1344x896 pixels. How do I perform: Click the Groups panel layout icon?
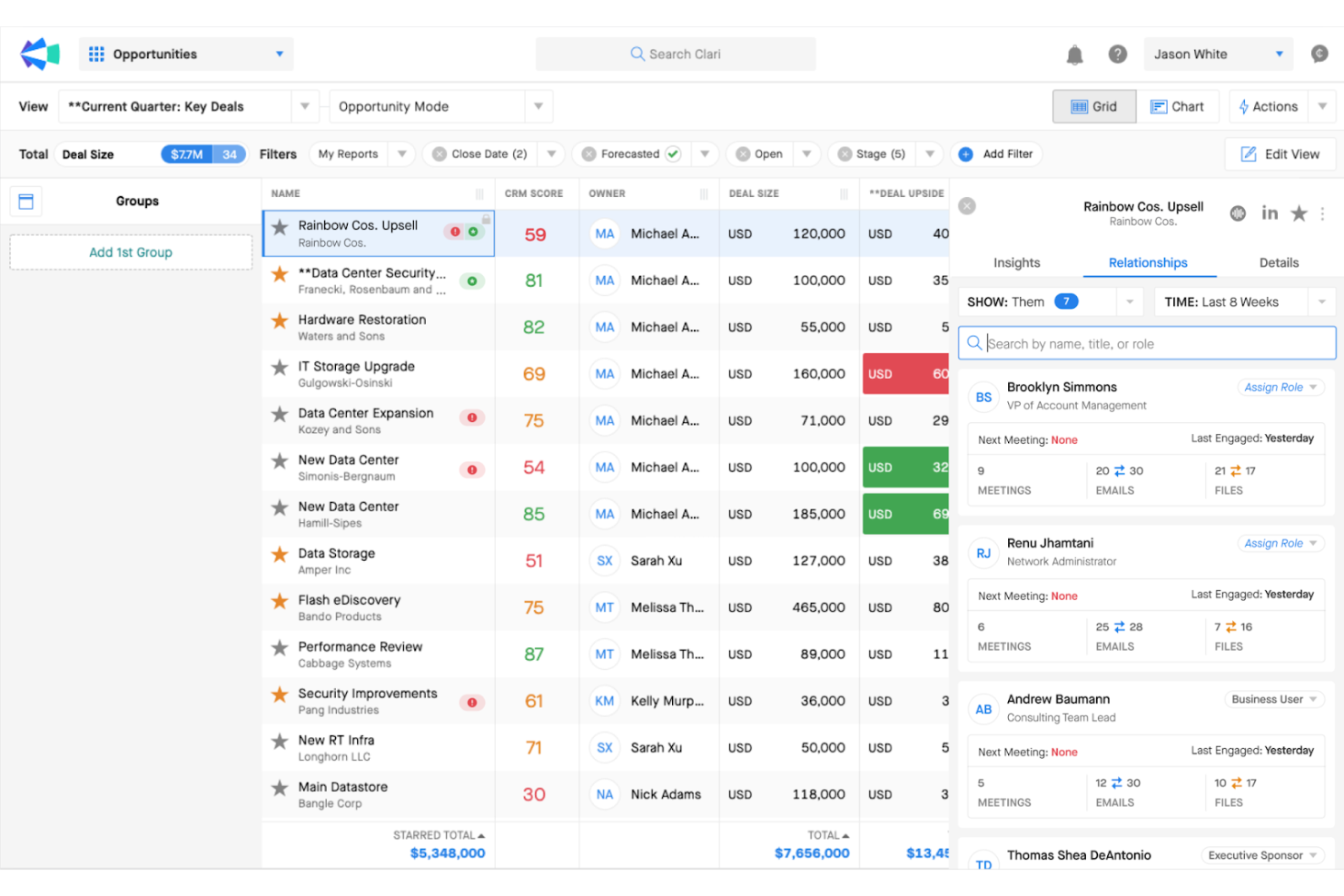pos(26,202)
